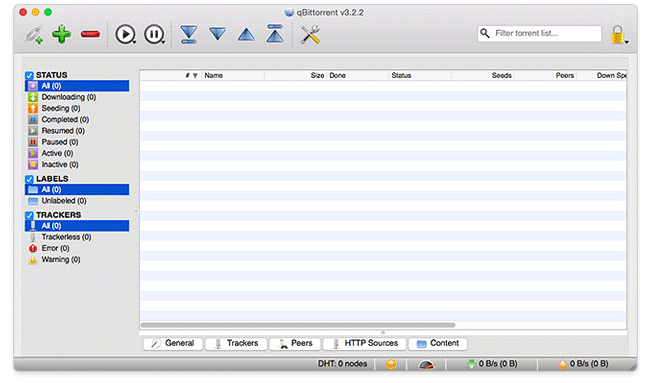Sort by the # queue column header
This screenshot has height=383, width=650.
[170, 75]
